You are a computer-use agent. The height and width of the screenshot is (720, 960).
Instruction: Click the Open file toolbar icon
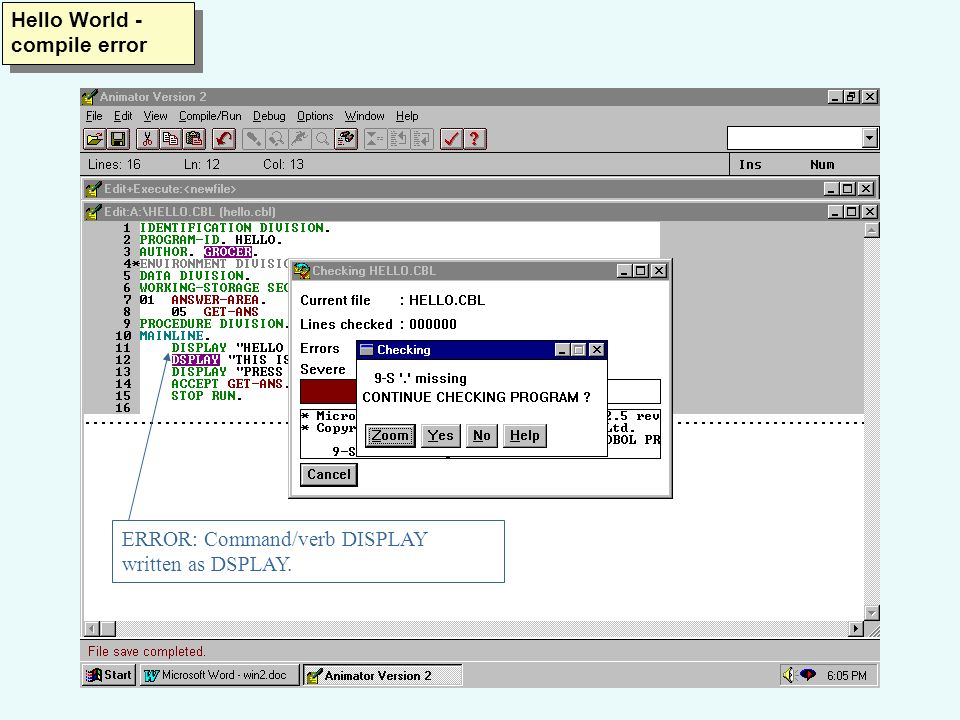click(x=94, y=139)
